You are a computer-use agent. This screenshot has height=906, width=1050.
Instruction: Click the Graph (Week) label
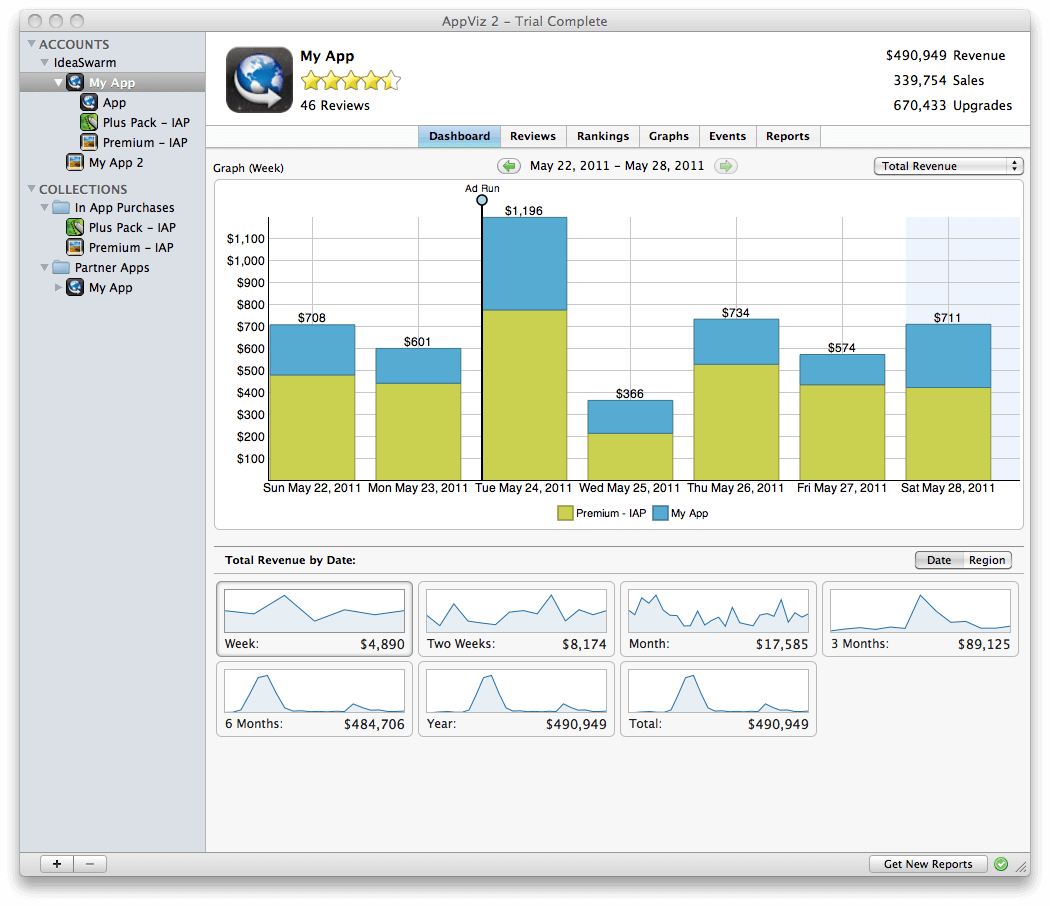point(248,168)
